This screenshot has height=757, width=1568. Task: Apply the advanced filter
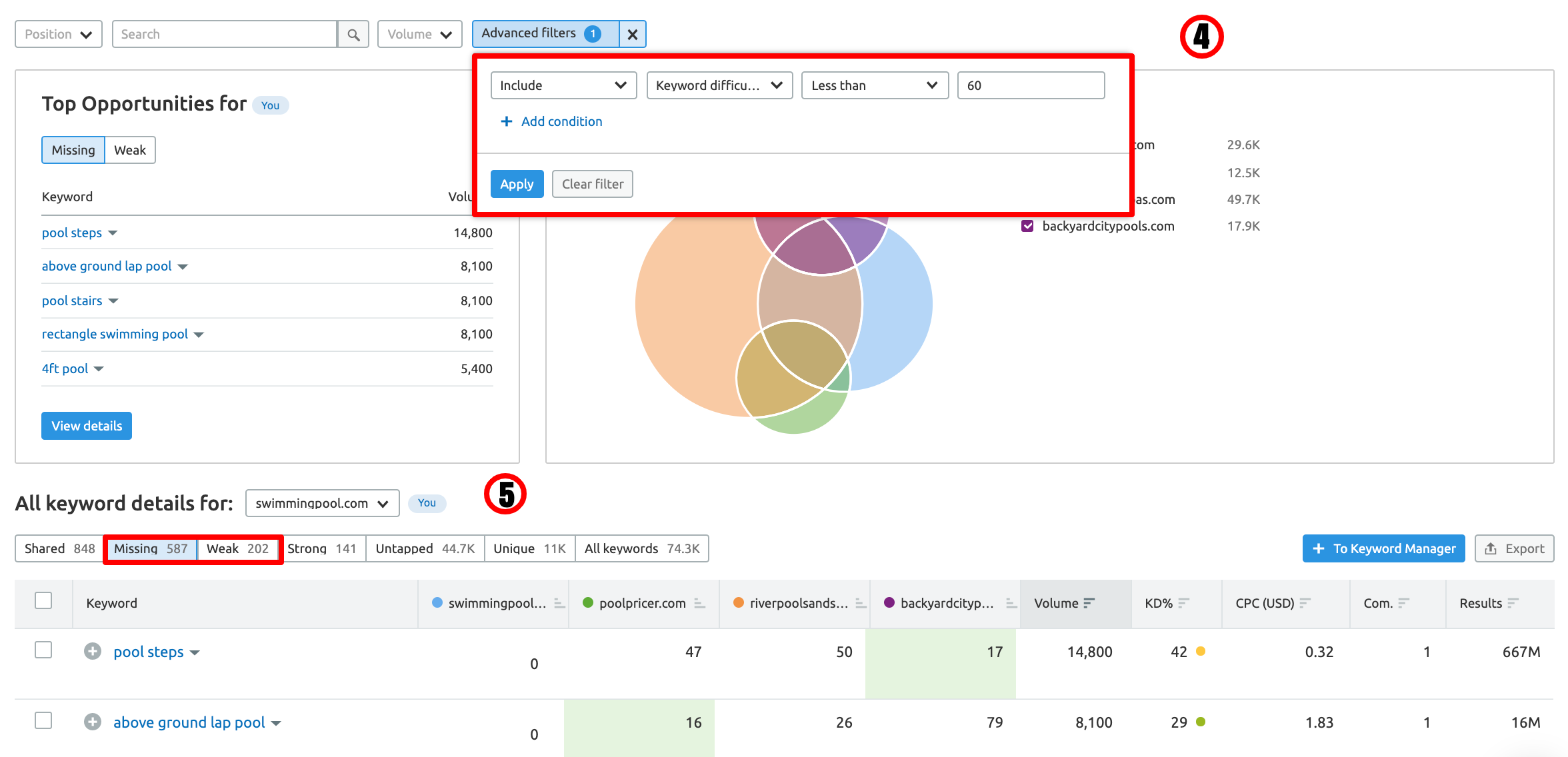(517, 184)
